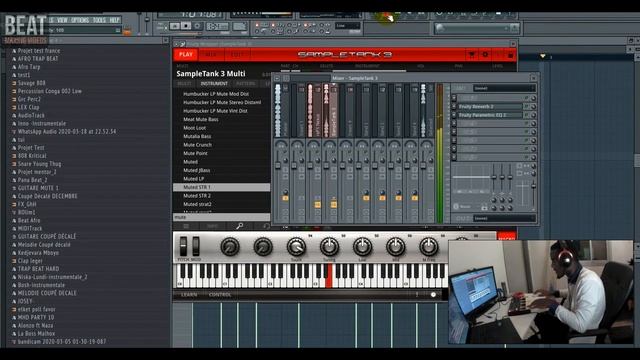
Task: Click Mixer view layout icon beside menu arrow
Action: (286, 78)
